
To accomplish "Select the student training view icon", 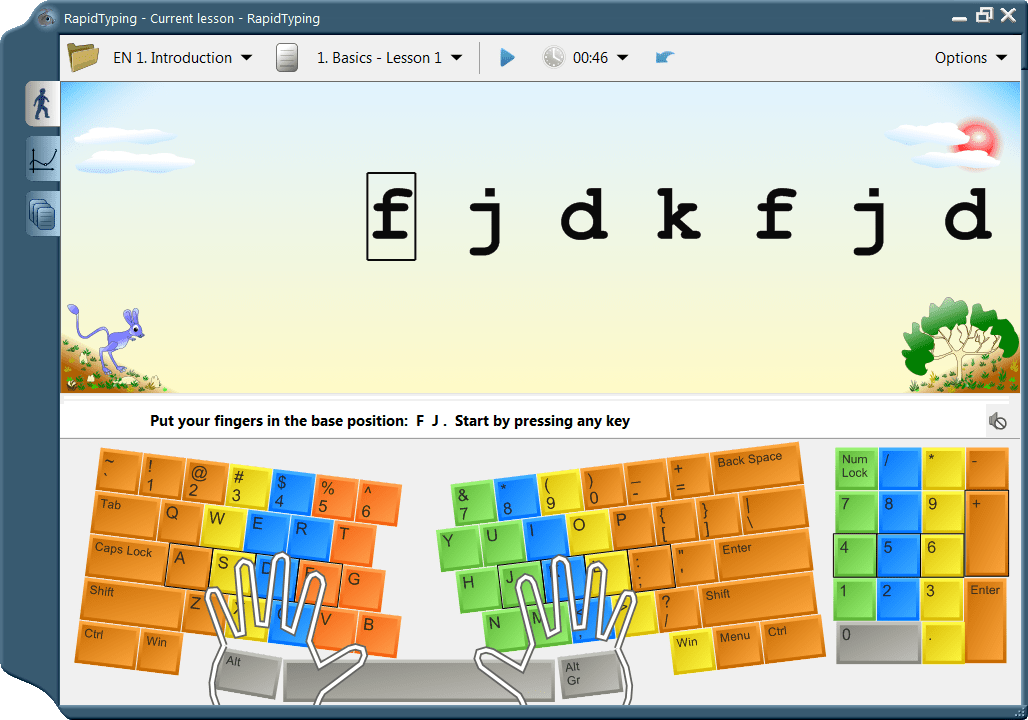I will click(41, 103).
